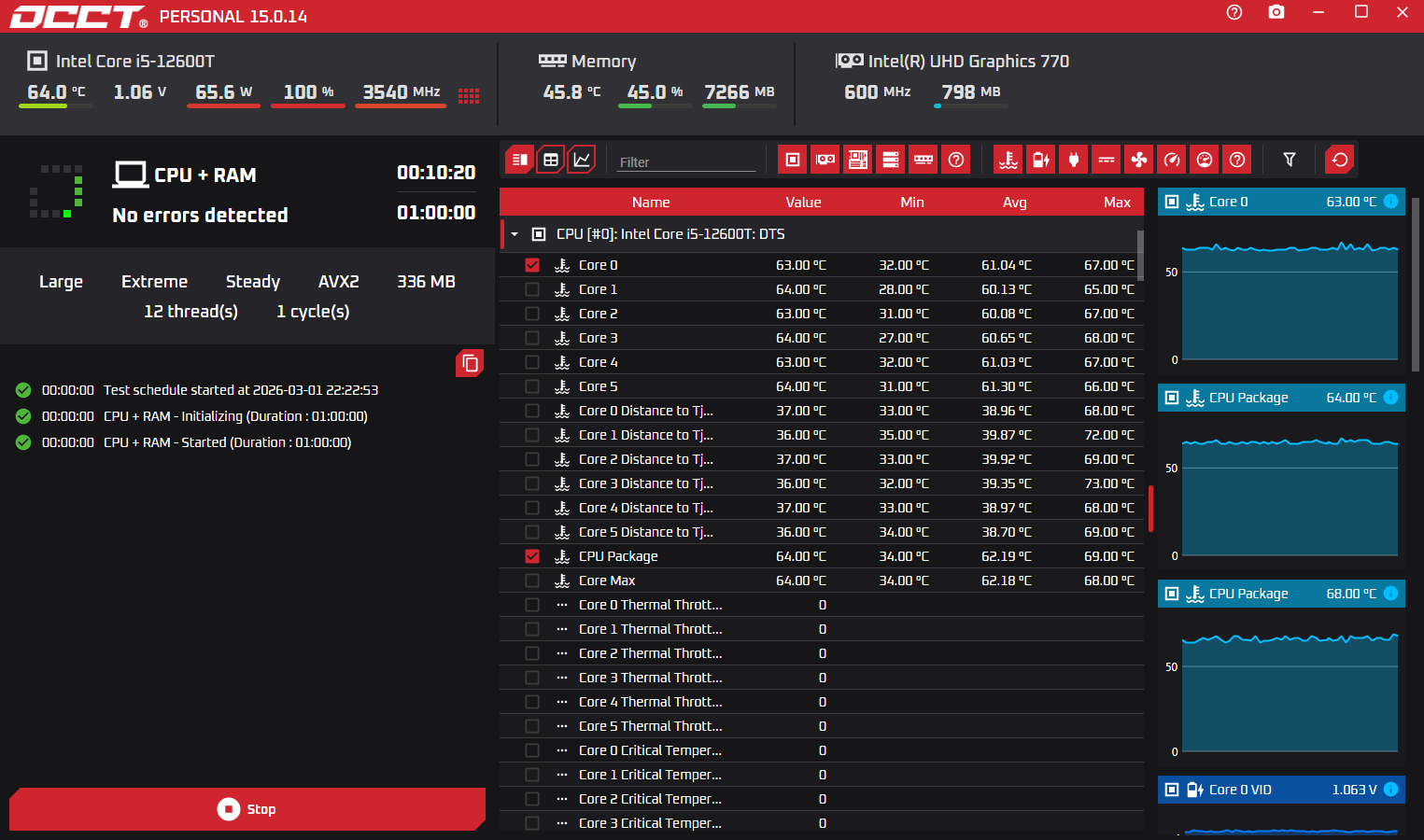This screenshot has width=1424, height=840.
Task: Sort sensors by the Avg column header
Action: click(x=1015, y=203)
